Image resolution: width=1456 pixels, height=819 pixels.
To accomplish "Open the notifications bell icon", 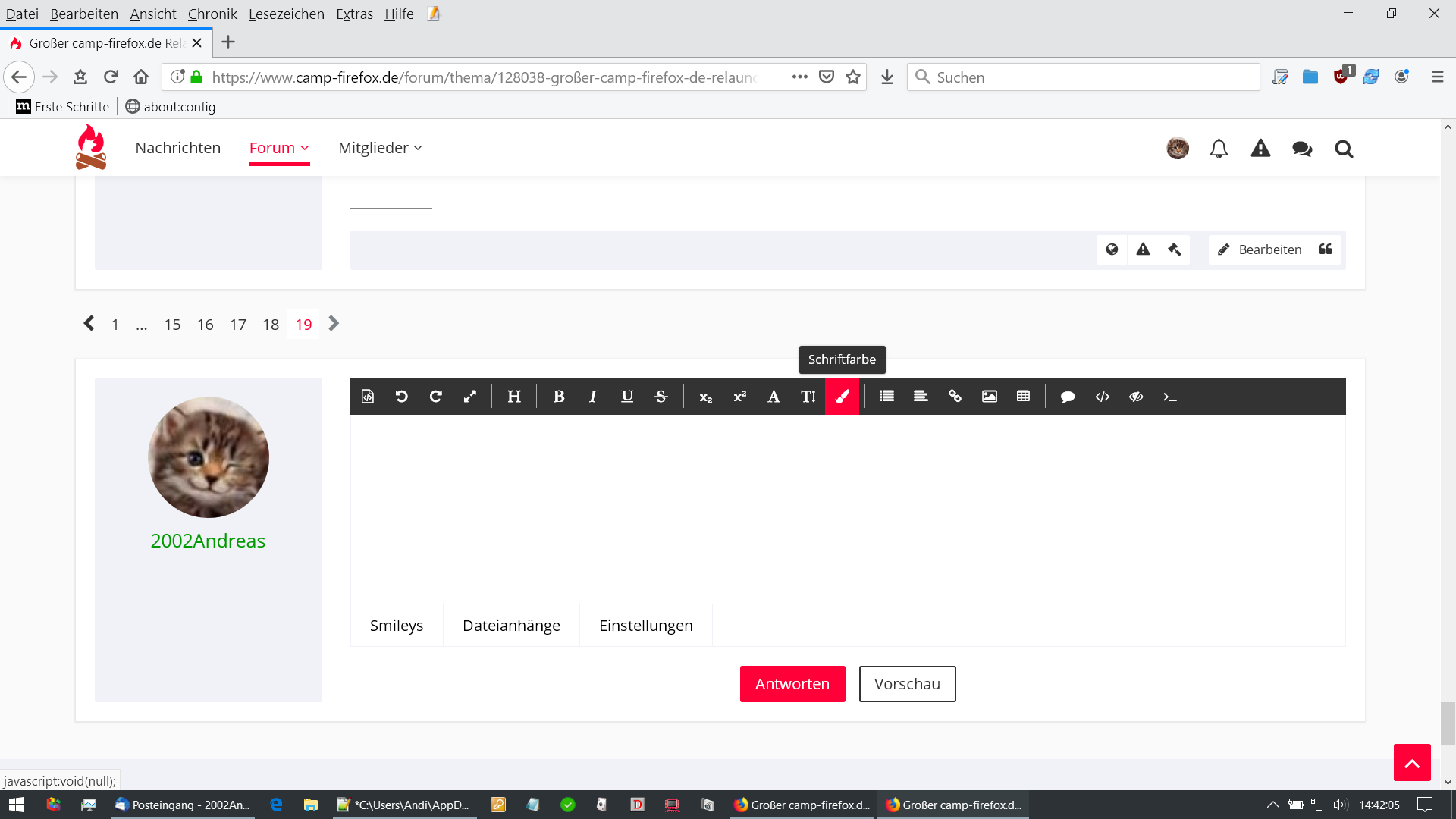I will click(x=1219, y=149).
